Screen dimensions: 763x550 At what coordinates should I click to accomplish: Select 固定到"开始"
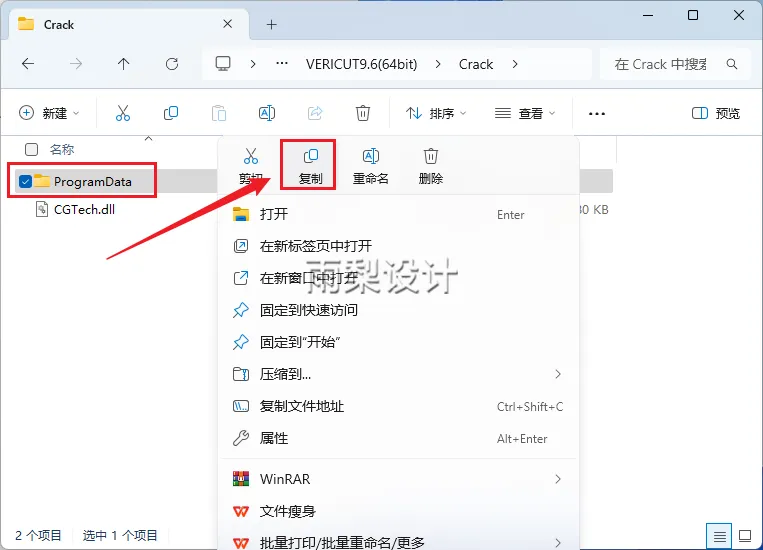(x=398, y=342)
